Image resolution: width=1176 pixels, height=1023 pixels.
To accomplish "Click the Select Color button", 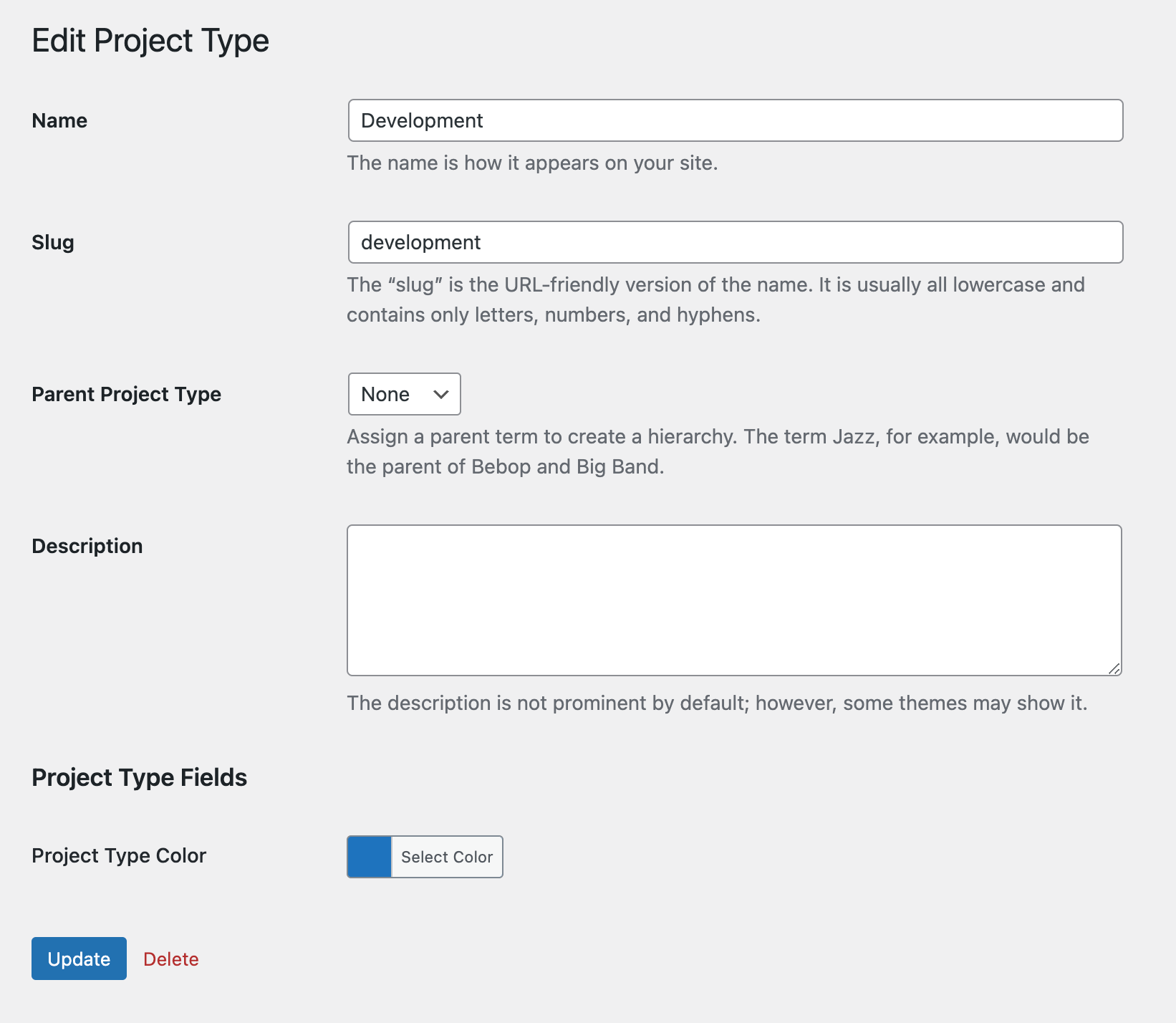I will point(447,857).
